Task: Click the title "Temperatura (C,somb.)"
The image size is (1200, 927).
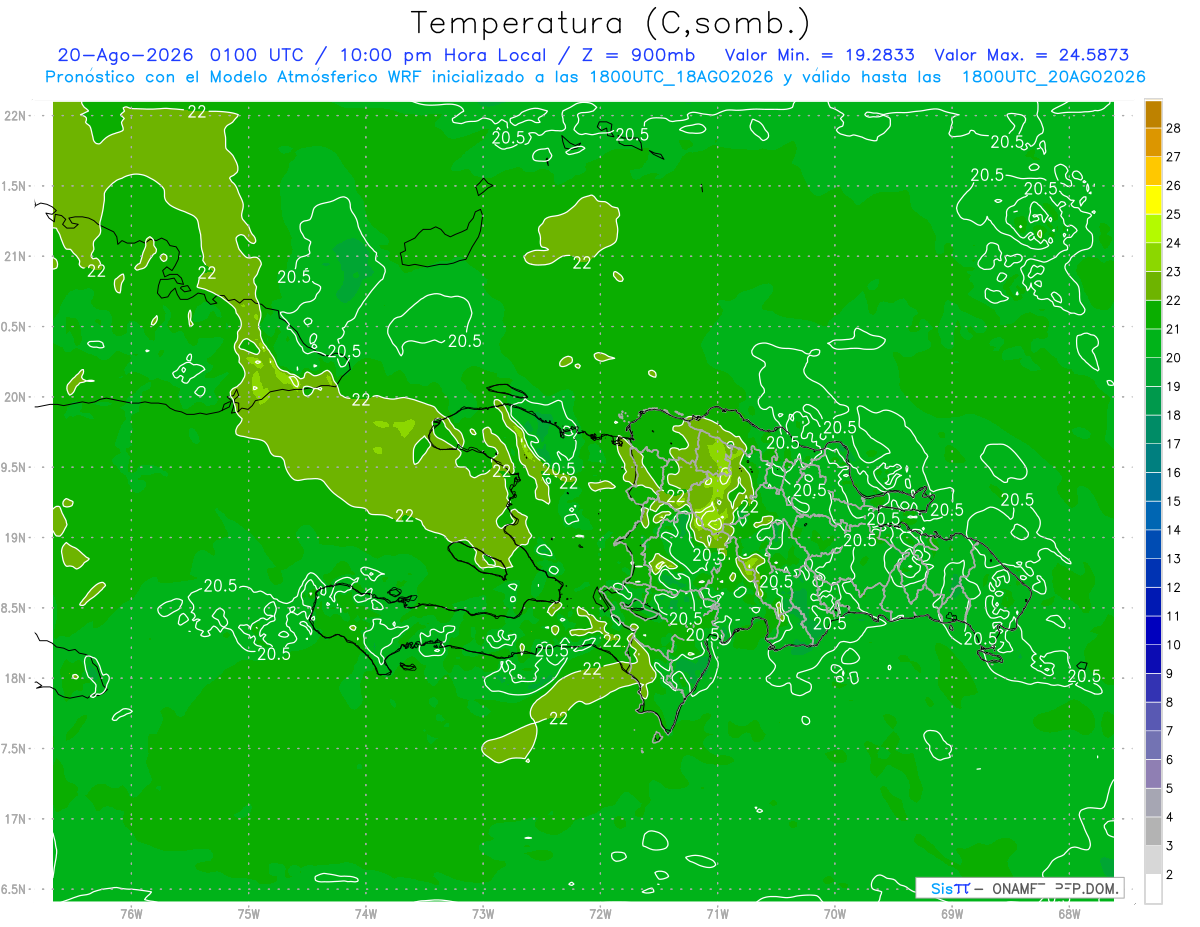Action: [611, 23]
